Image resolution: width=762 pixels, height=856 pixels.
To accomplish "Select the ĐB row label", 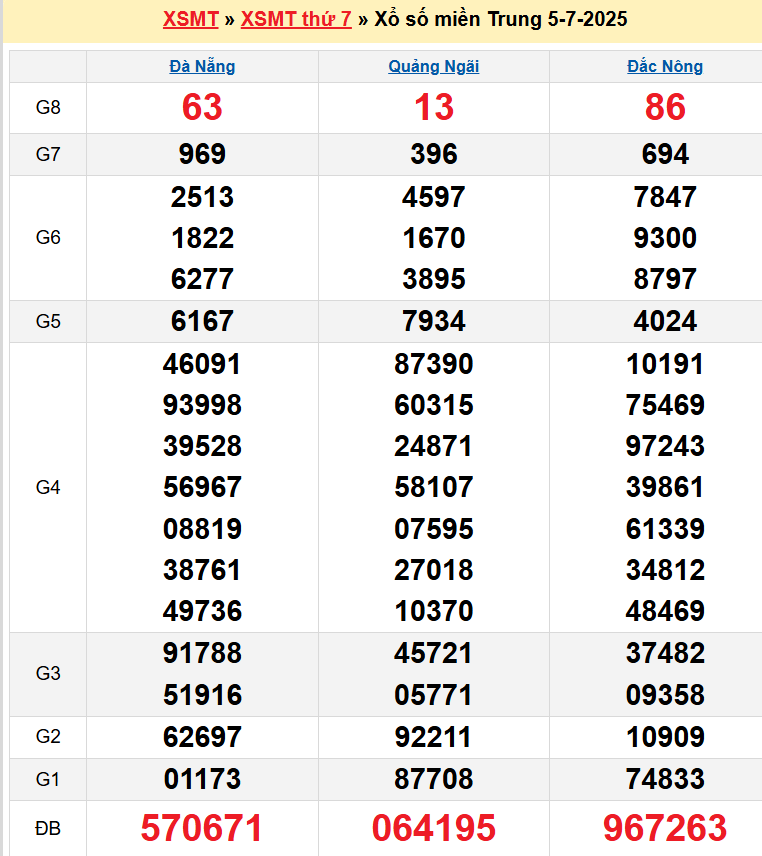I will (48, 829).
